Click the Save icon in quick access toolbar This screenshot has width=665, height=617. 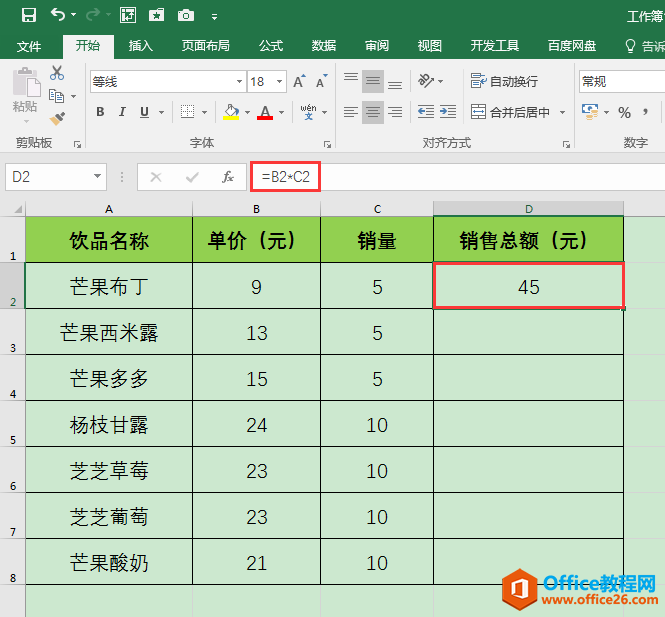28,15
